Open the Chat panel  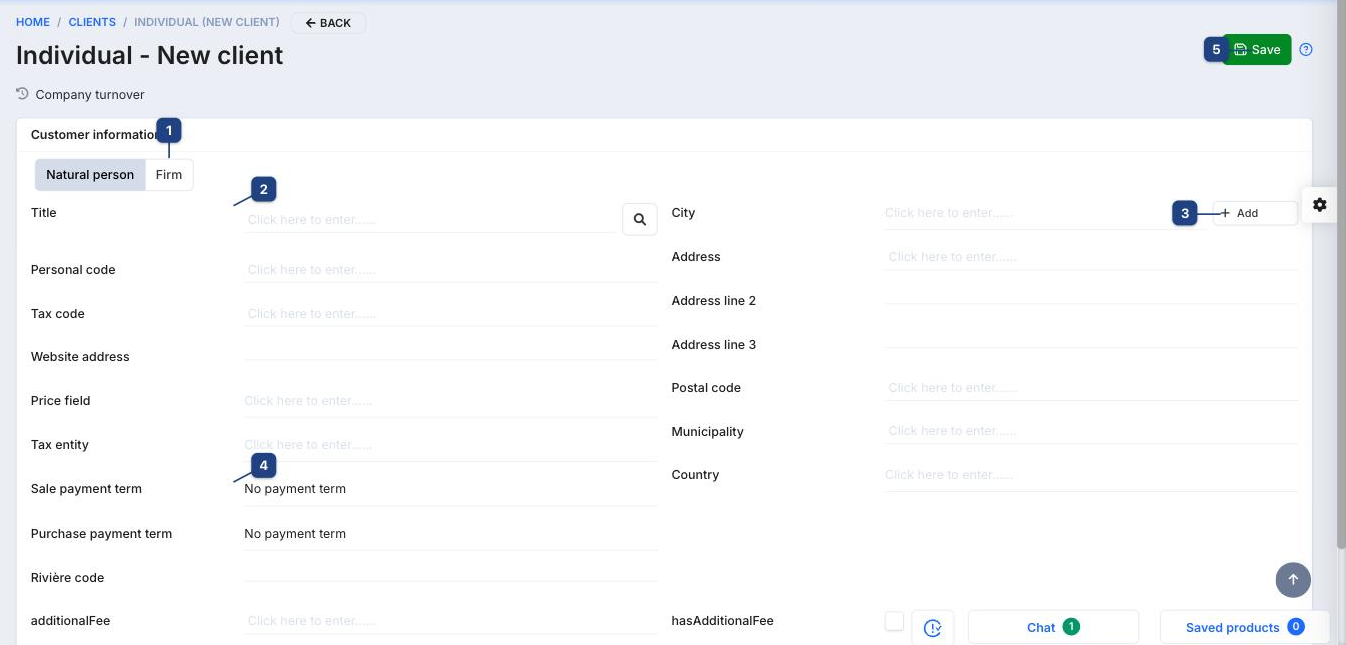pos(1053,628)
